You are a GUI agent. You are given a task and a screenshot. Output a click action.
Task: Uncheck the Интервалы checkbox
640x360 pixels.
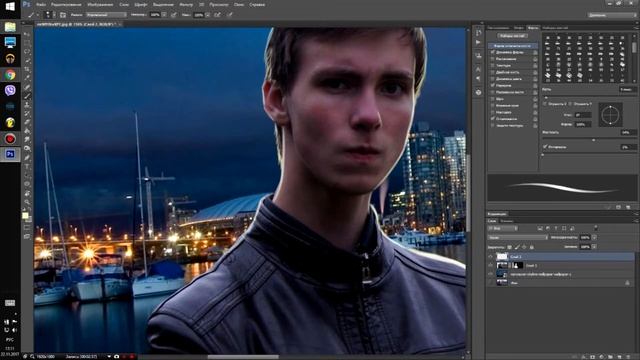[x=545, y=147]
